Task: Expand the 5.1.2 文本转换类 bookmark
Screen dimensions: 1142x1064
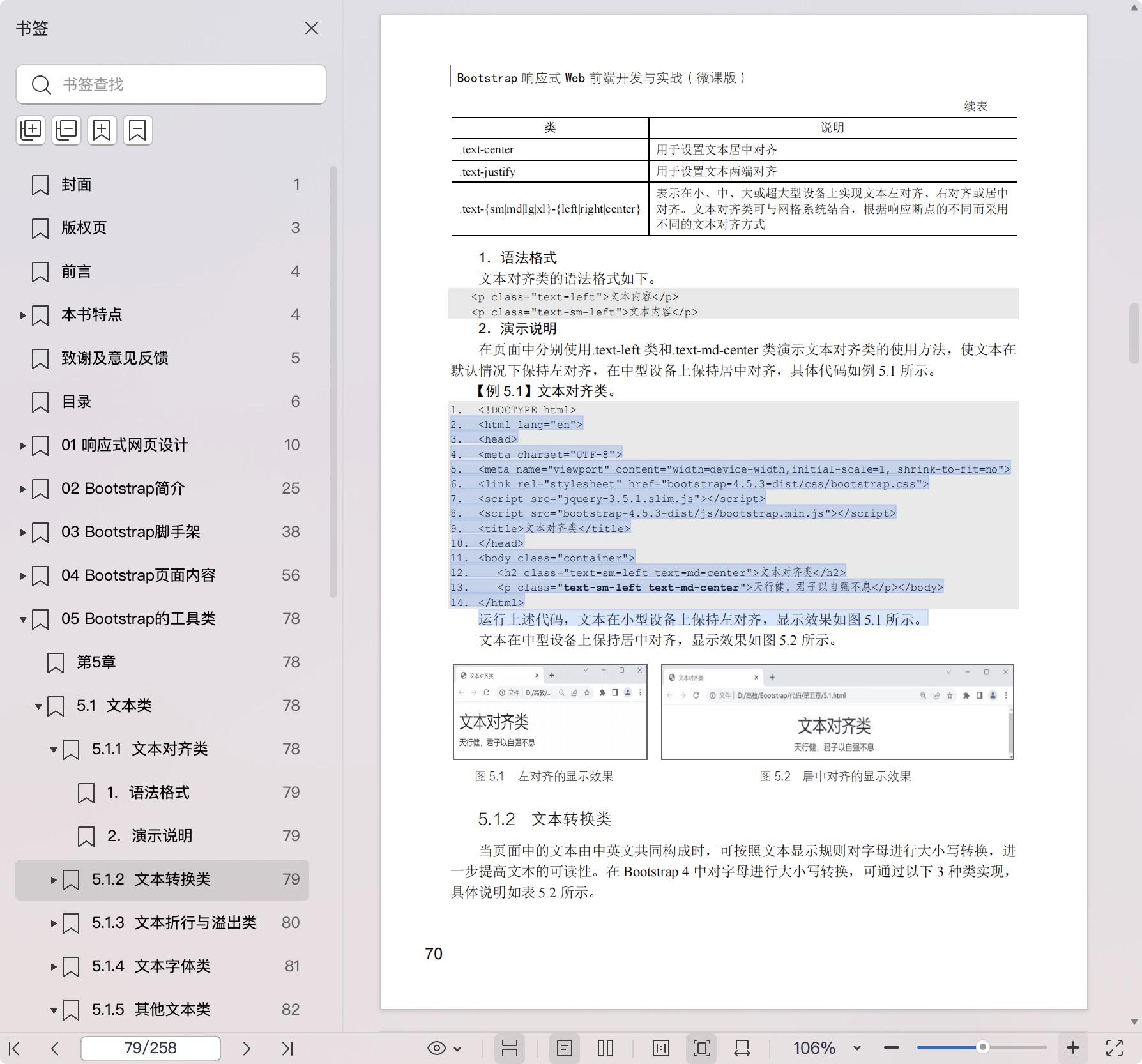Action: pyautogui.click(x=54, y=879)
